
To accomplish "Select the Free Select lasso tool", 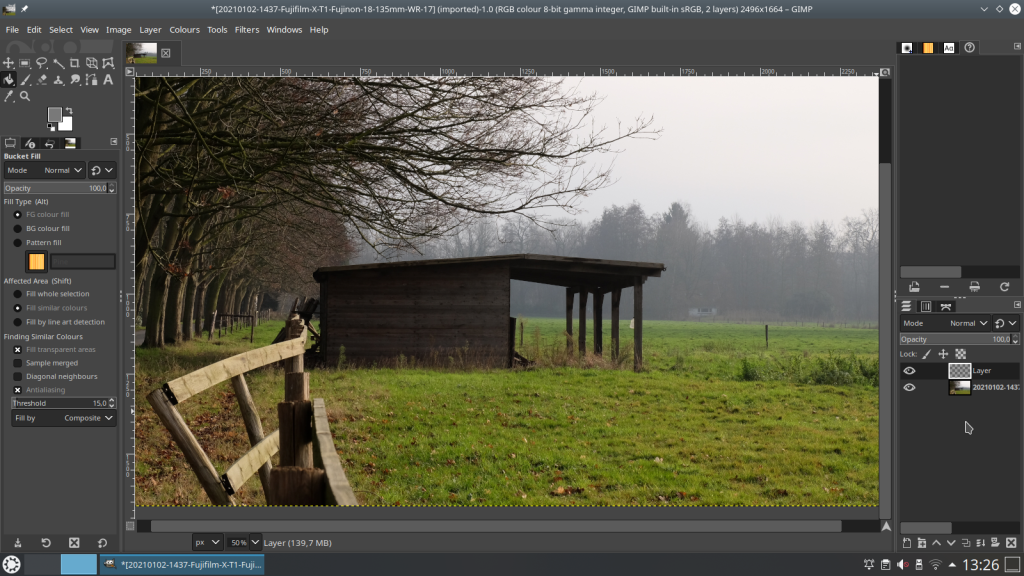I will tap(42, 63).
